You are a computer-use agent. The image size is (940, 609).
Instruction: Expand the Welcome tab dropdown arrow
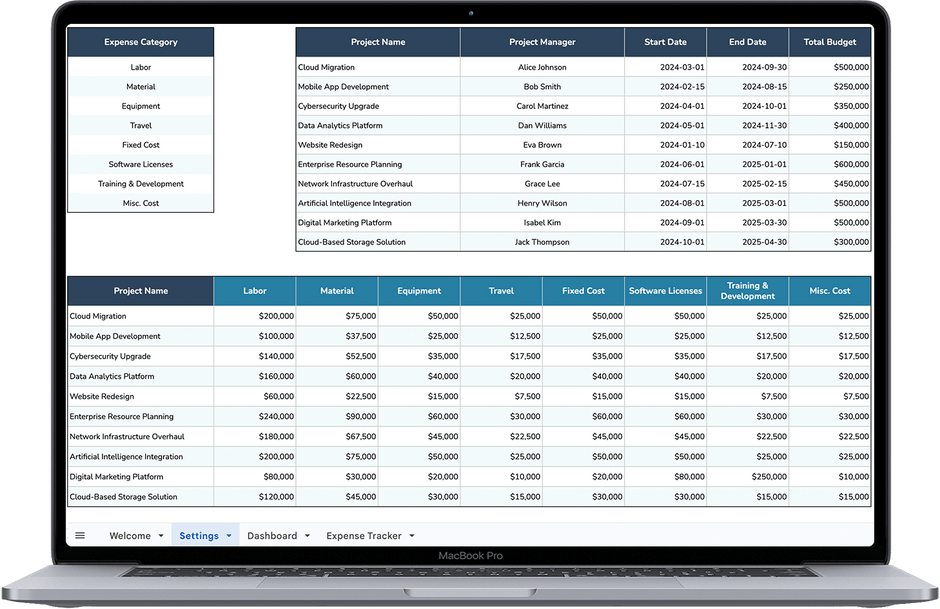[161, 535]
